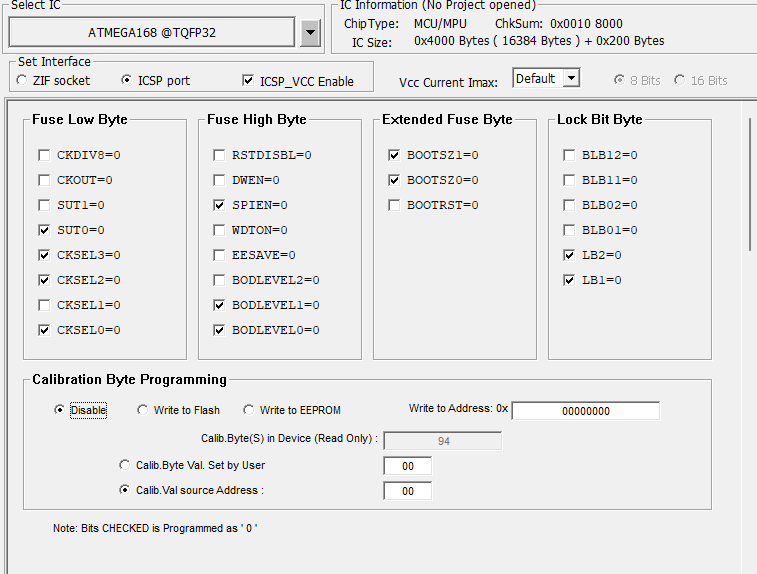Open the Select IC dropdown arrow

coord(311,32)
